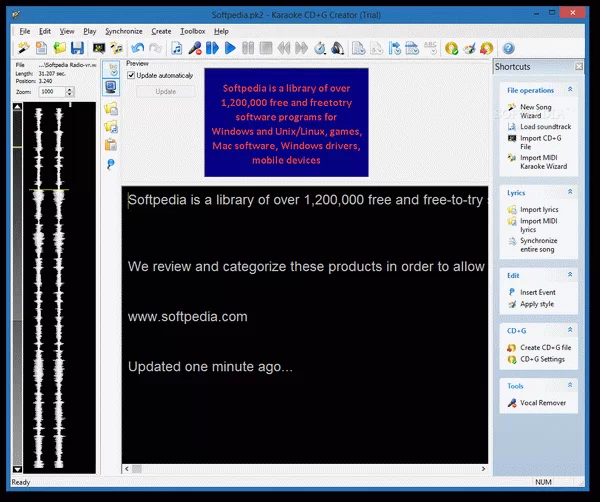Viewport: 600px width, 502px height.
Task: Click the first folder icon in side strip
Action: [x=111, y=109]
